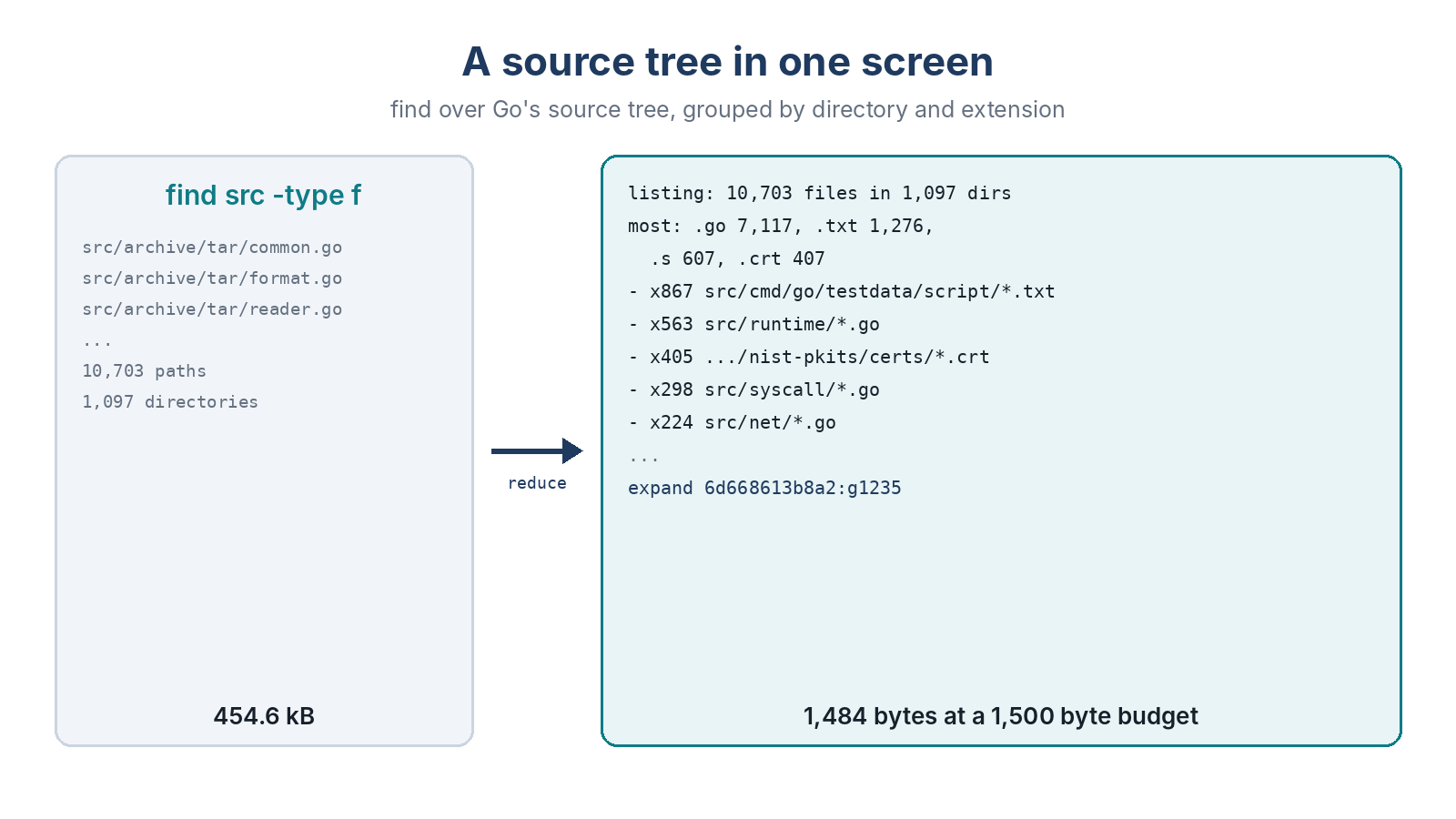Screen dimensions: 1456x819
Task: Click the subtitle beginning 'find over Go's source tree'
Action: [x=727, y=109]
